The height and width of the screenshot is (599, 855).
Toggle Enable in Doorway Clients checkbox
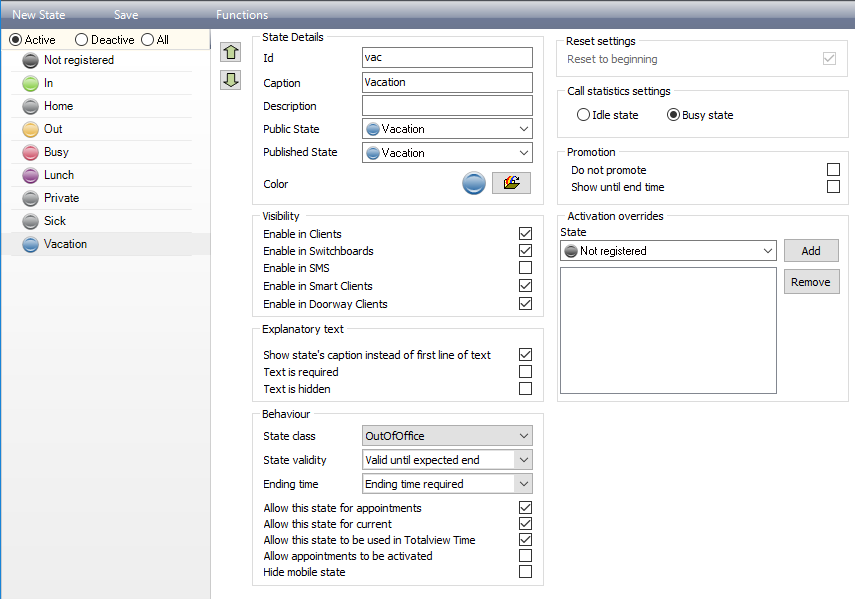point(525,303)
